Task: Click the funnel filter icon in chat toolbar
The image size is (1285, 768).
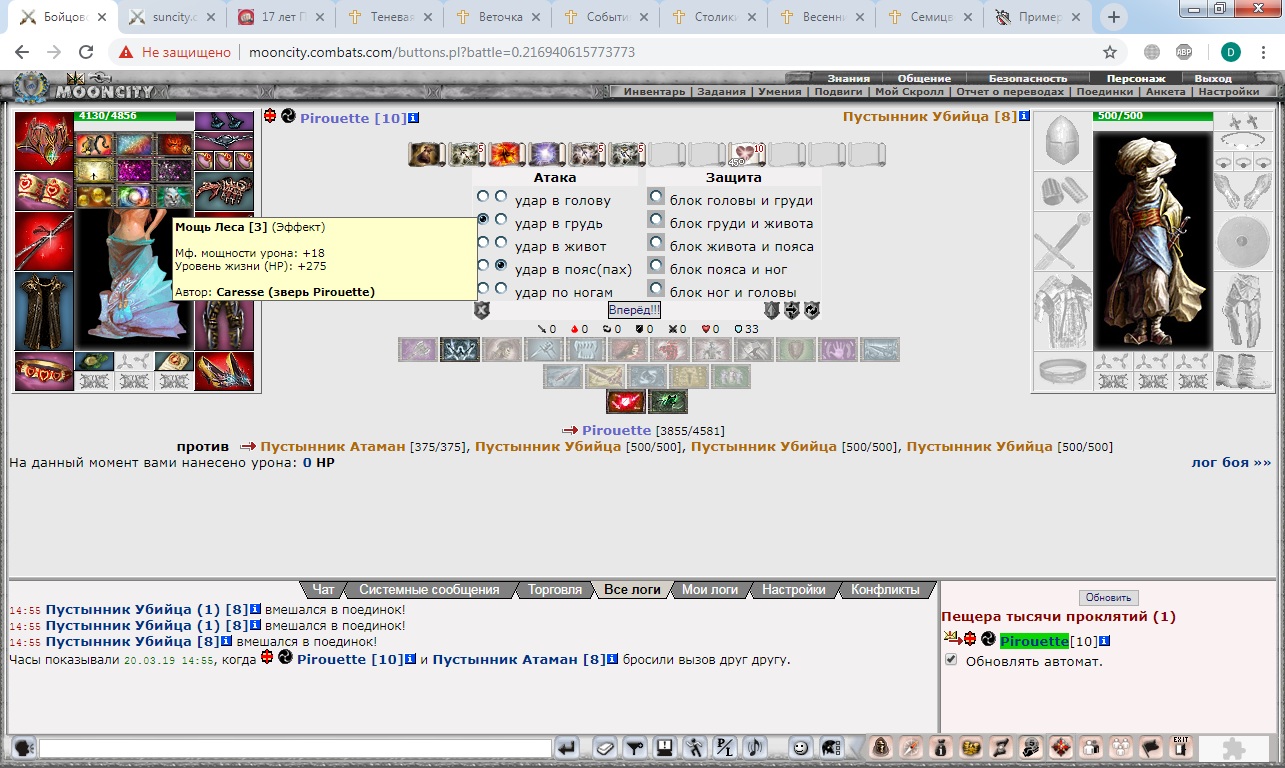Action: [x=633, y=747]
